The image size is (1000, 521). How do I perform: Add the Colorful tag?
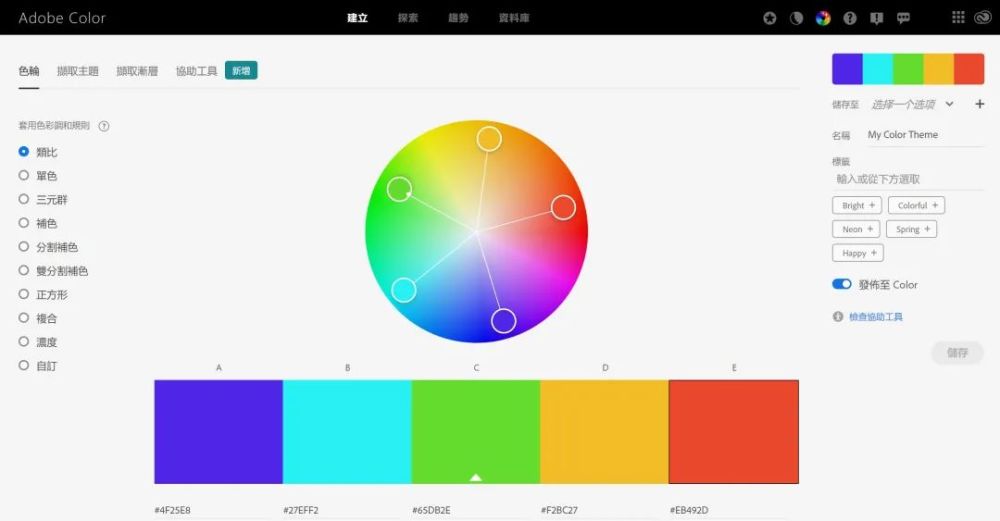pos(916,205)
